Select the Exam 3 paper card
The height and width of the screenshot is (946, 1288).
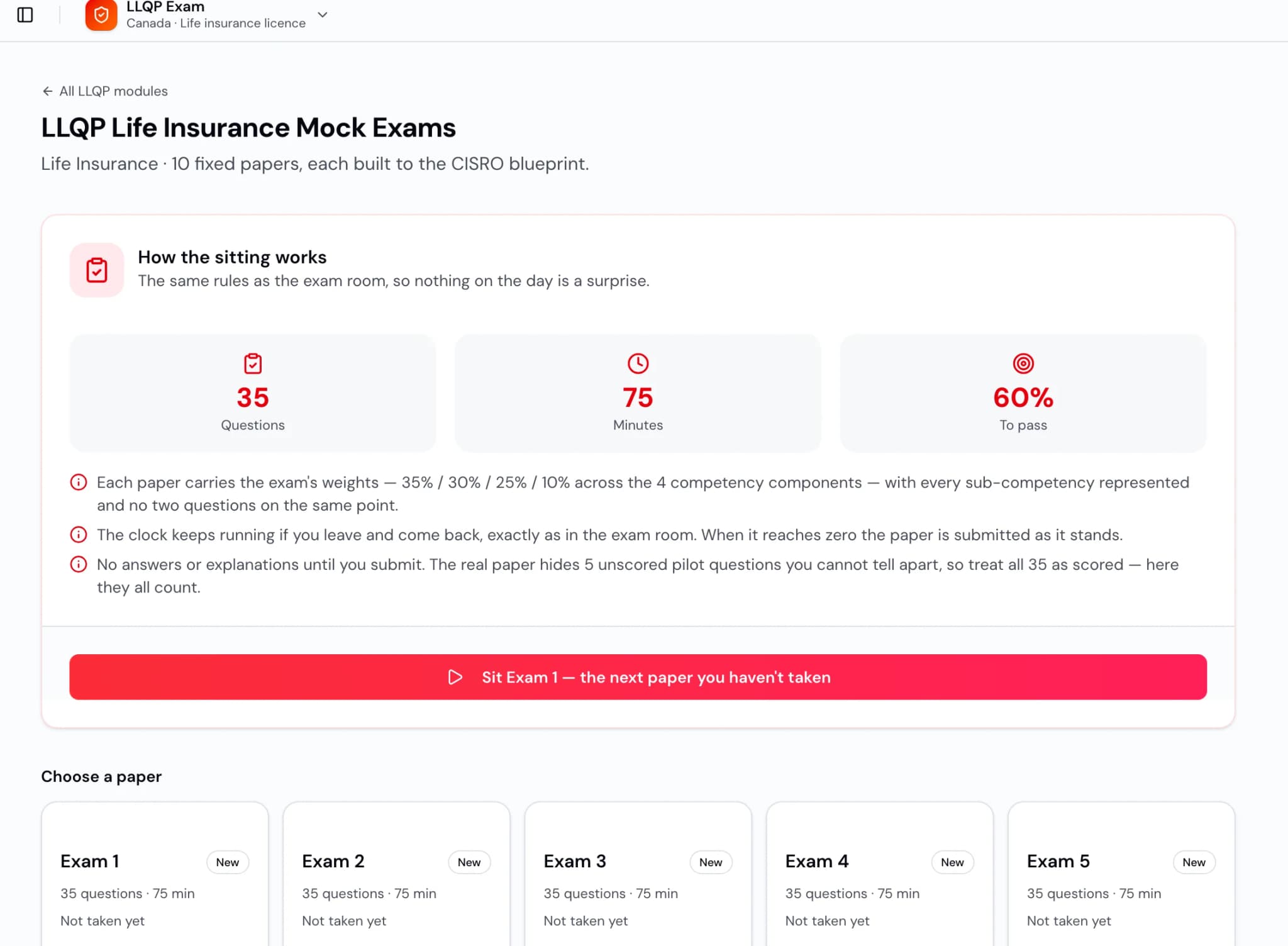click(x=638, y=874)
